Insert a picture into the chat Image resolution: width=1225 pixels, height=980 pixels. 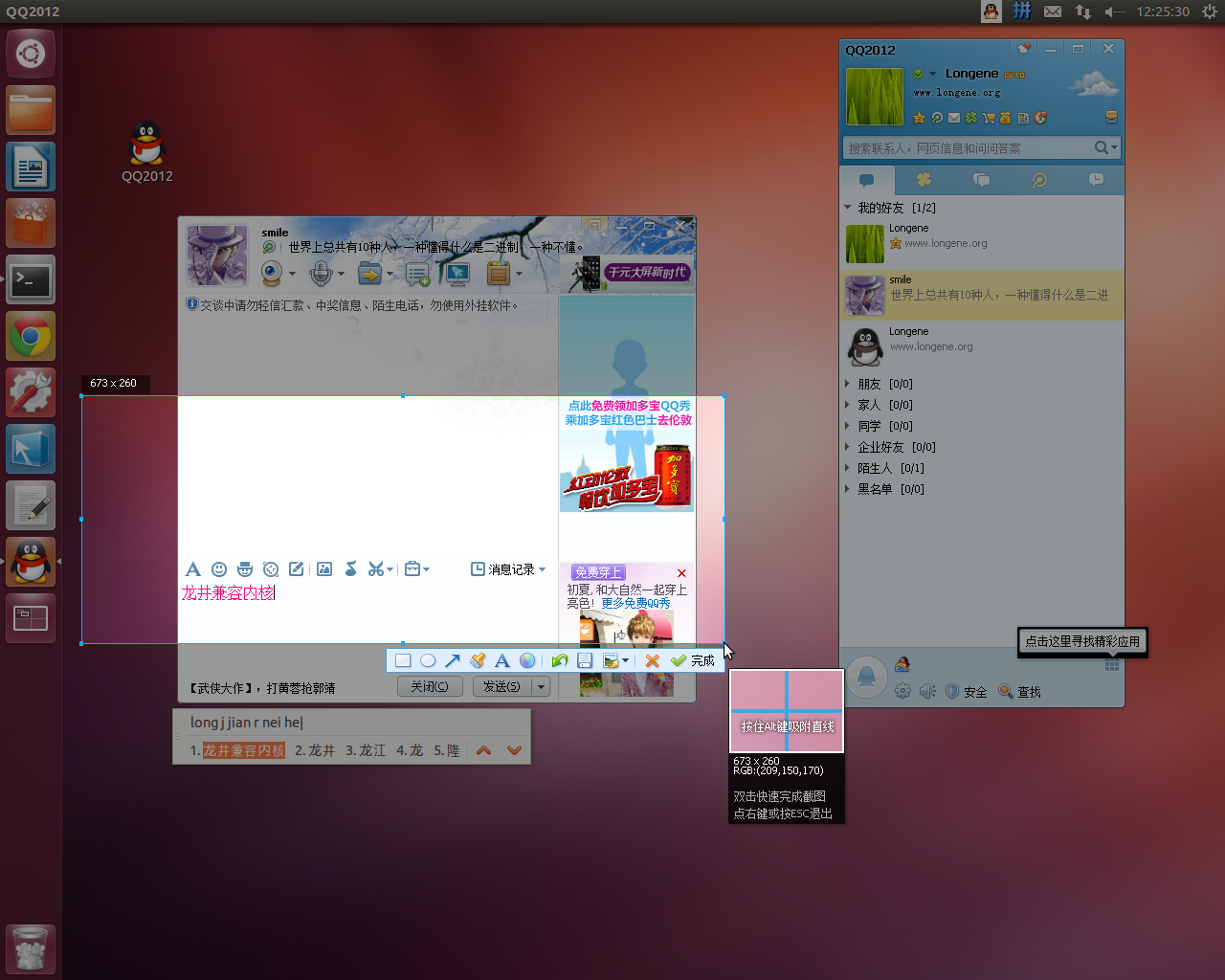(324, 569)
